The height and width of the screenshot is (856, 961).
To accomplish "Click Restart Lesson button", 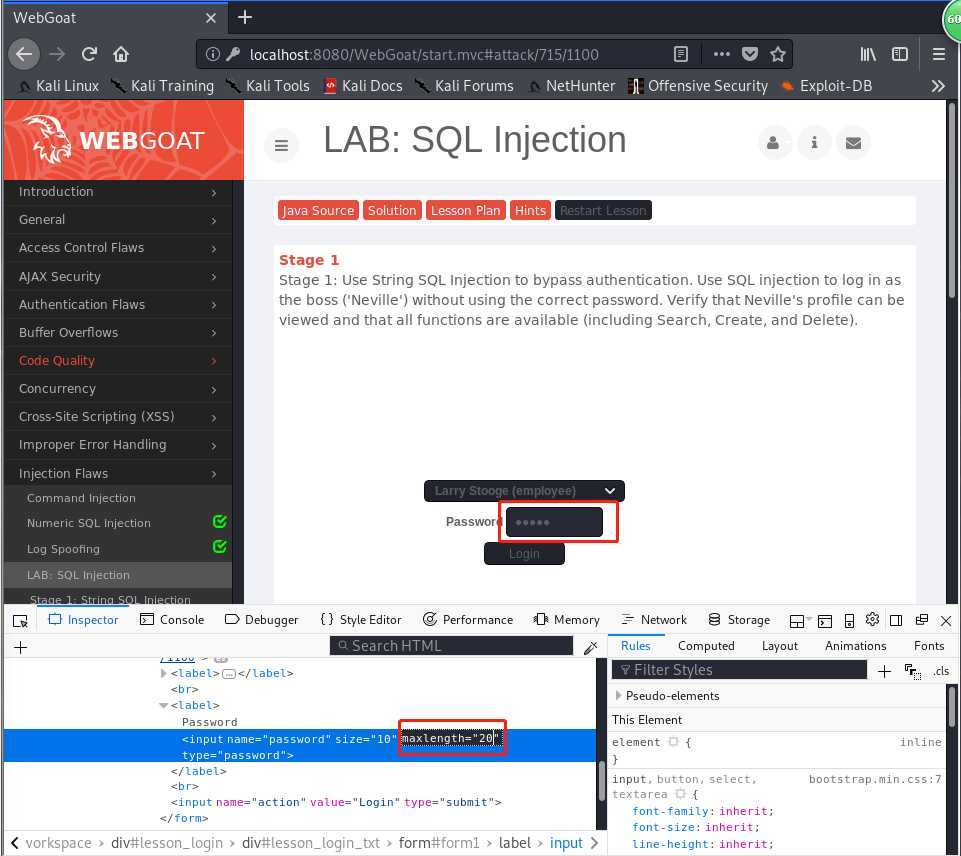I will point(603,211).
